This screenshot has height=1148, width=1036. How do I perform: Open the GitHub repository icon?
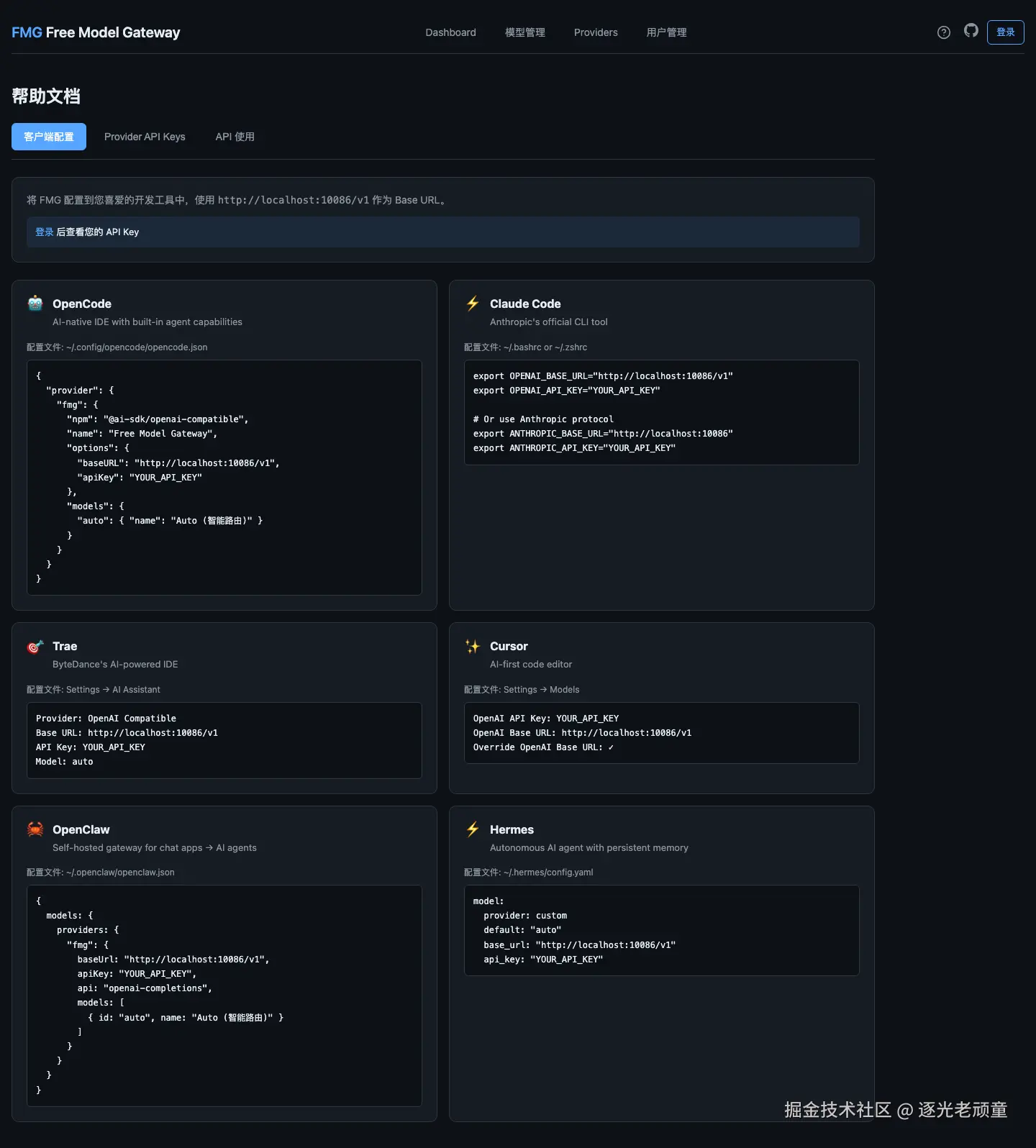click(x=971, y=30)
